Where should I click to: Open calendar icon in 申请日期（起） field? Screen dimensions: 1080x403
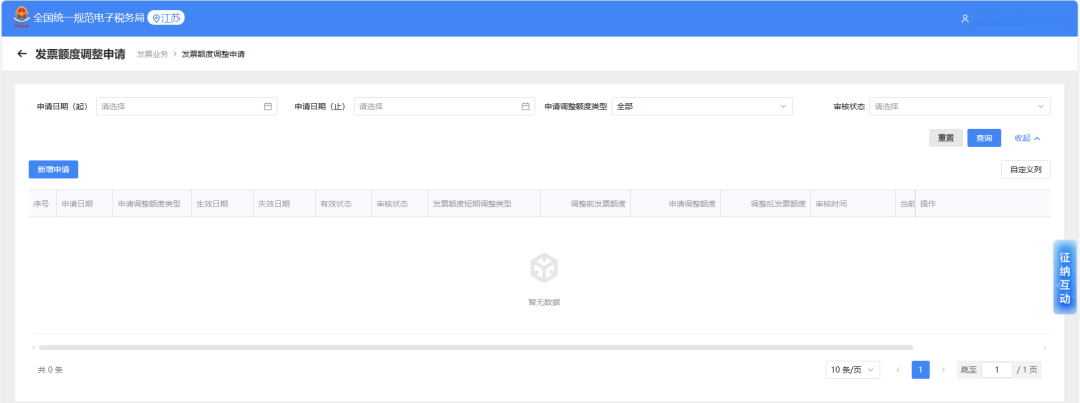tap(267, 106)
